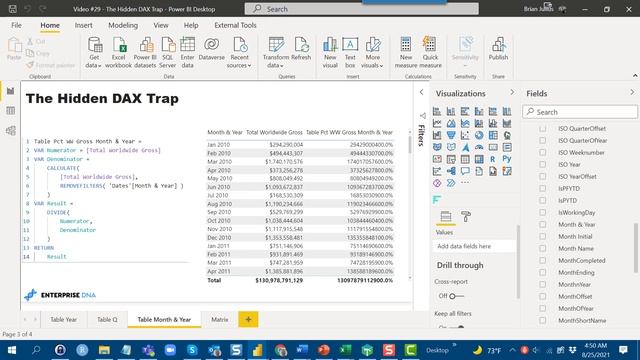Search the Fields pane
The image size is (640, 360).
(x=580, y=112)
